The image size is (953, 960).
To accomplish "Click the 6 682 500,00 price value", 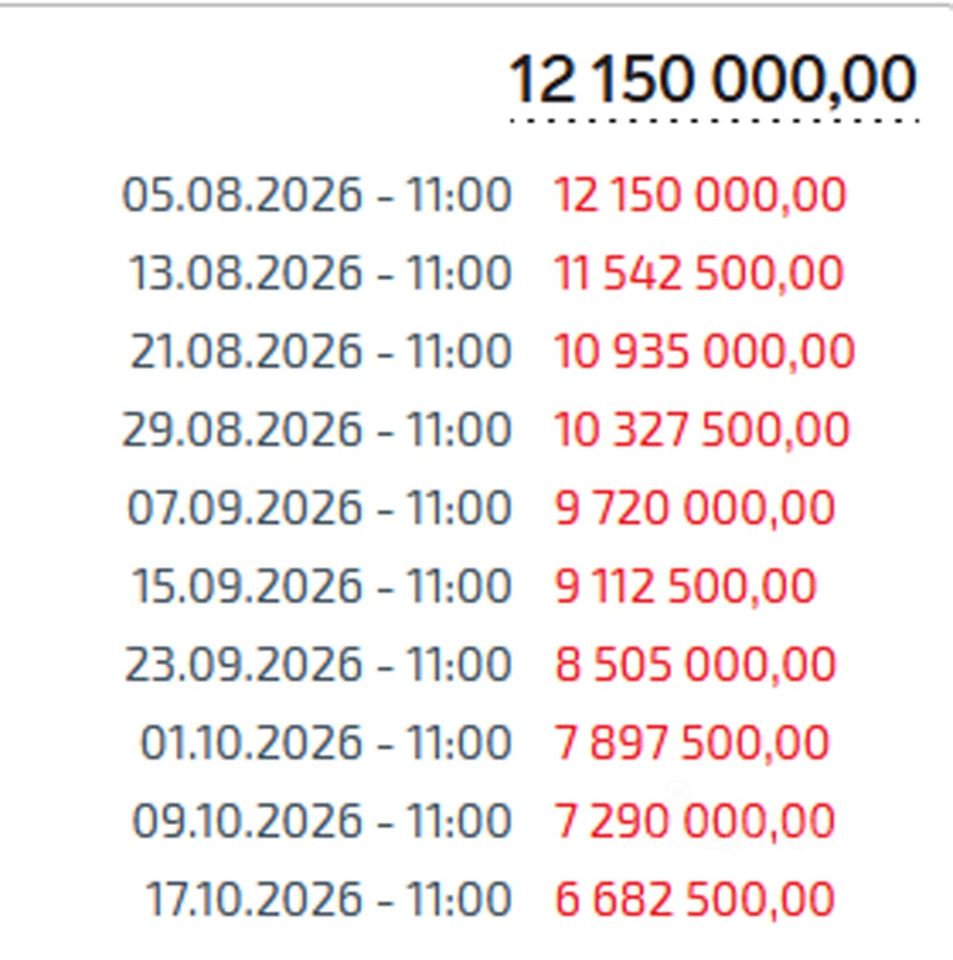I will point(694,899).
